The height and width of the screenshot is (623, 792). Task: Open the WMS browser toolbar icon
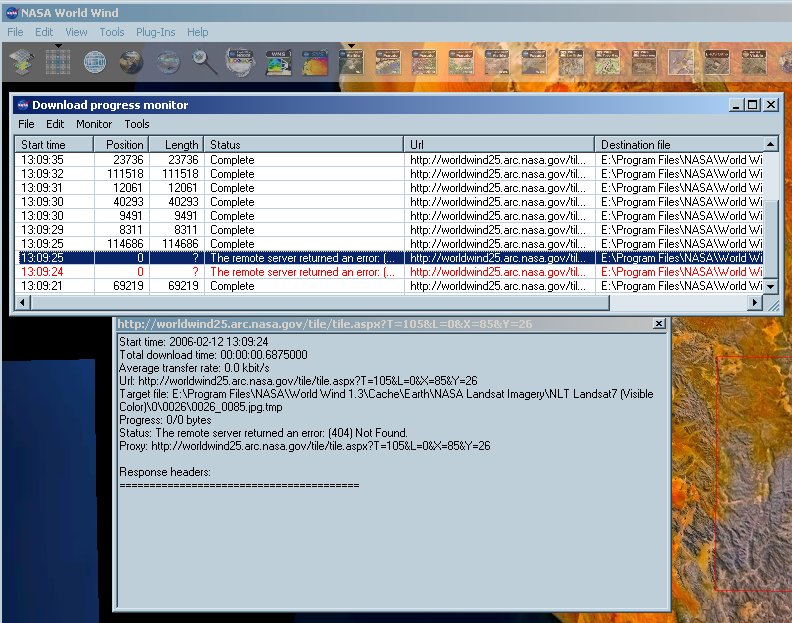click(278, 63)
